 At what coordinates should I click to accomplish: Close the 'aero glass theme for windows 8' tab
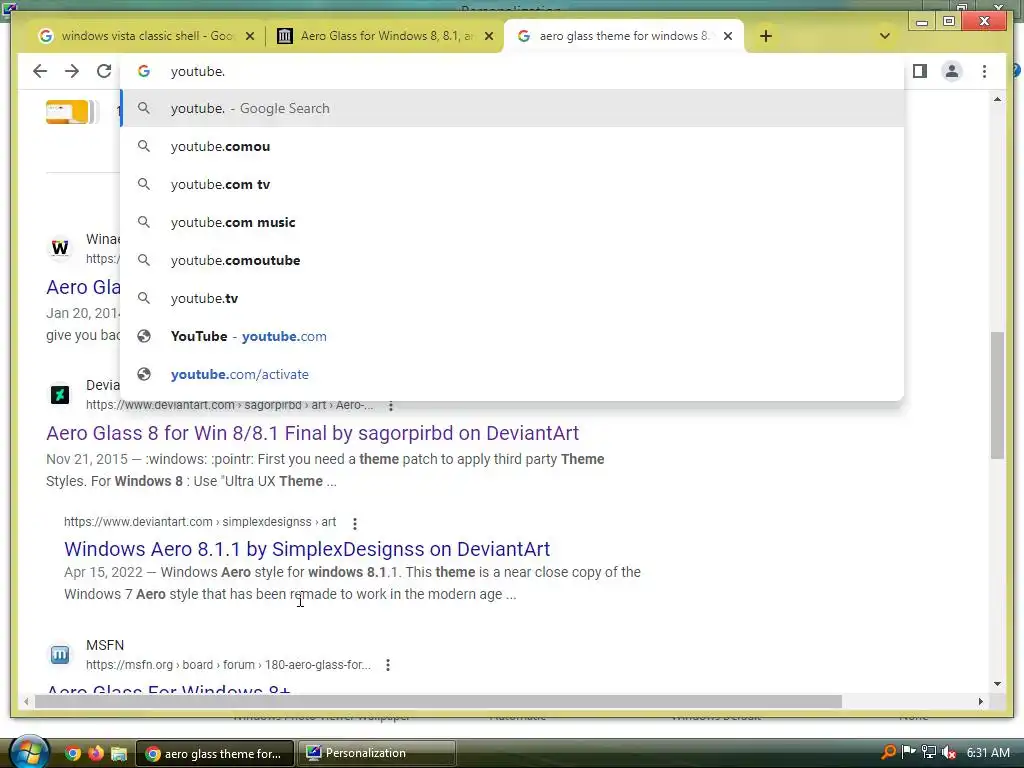(x=728, y=37)
